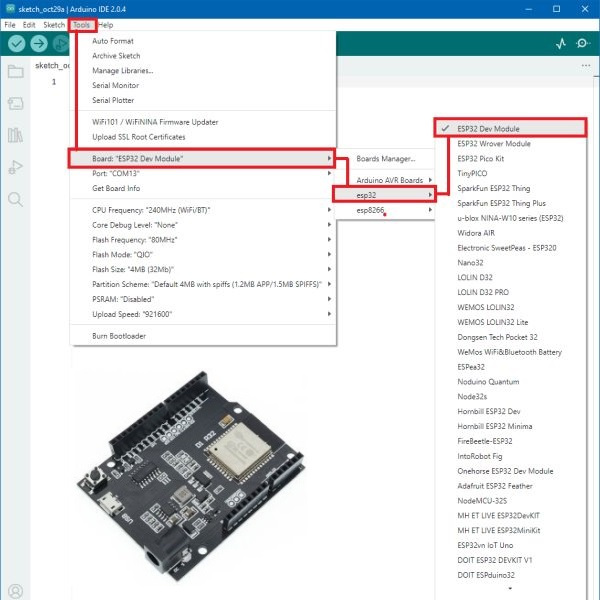The width and height of the screenshot is (600, 600).
Task: Click the Upload arrow button
Action: pos(39,43)
